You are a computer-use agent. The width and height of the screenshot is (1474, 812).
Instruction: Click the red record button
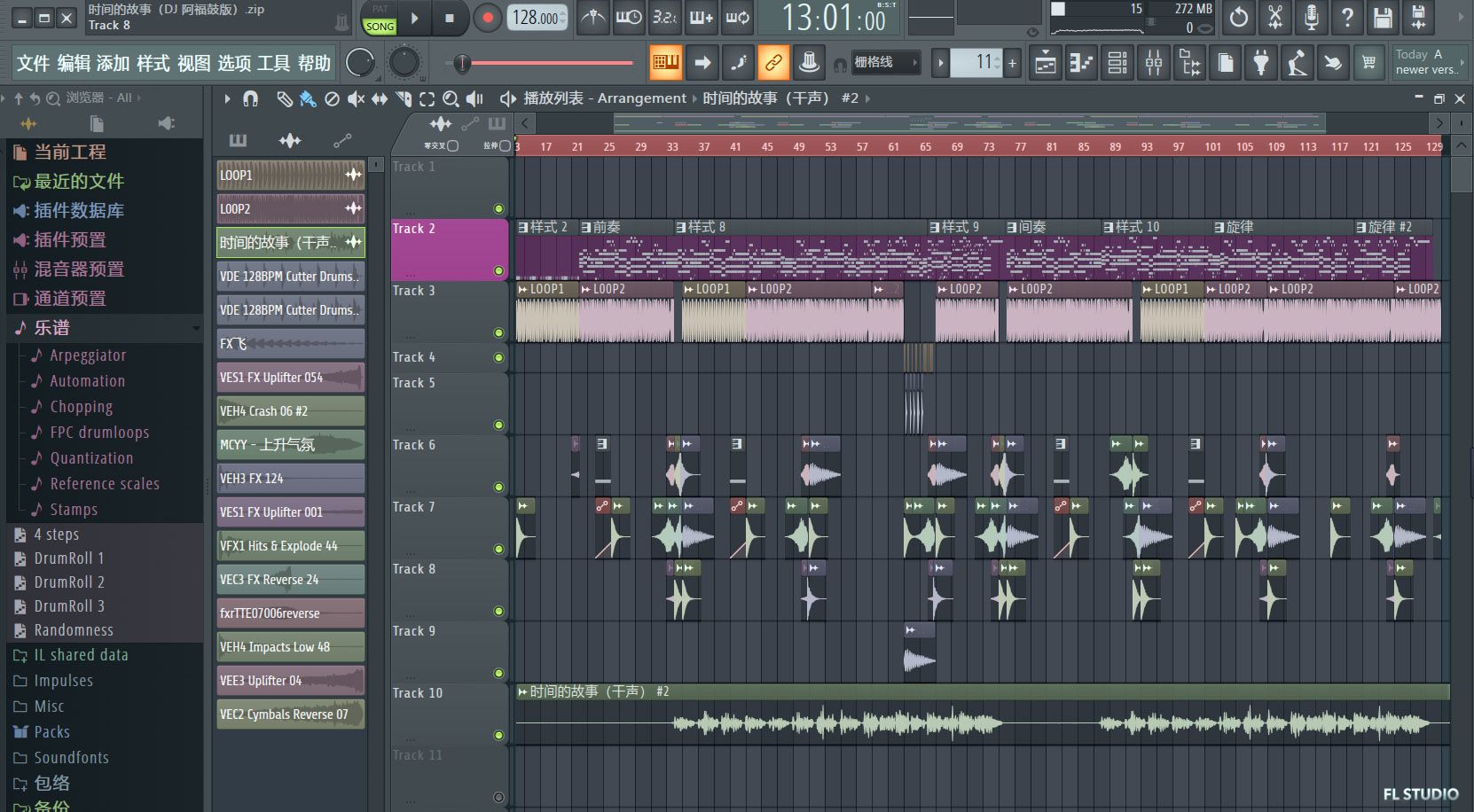tap(487, 18)
